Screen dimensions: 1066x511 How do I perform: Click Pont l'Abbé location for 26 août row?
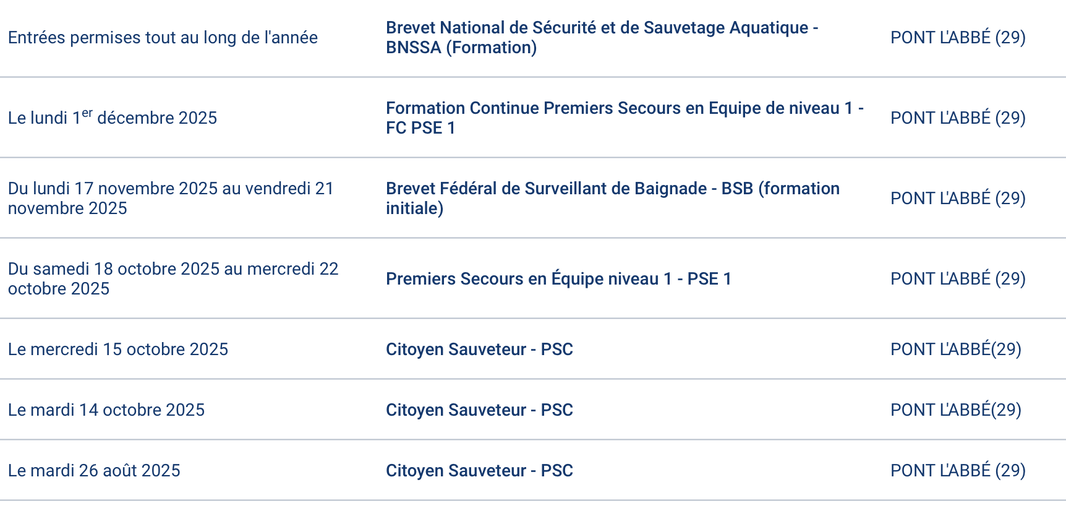click(957, 470)
